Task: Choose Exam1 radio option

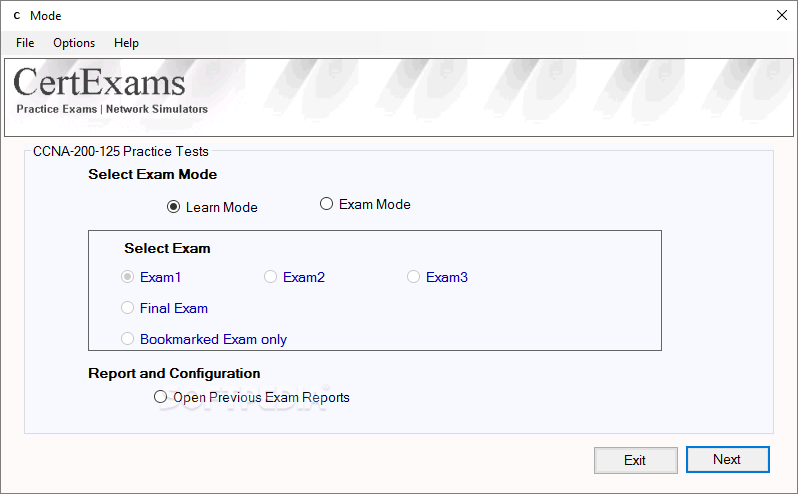Action: (x=151, y=277)
